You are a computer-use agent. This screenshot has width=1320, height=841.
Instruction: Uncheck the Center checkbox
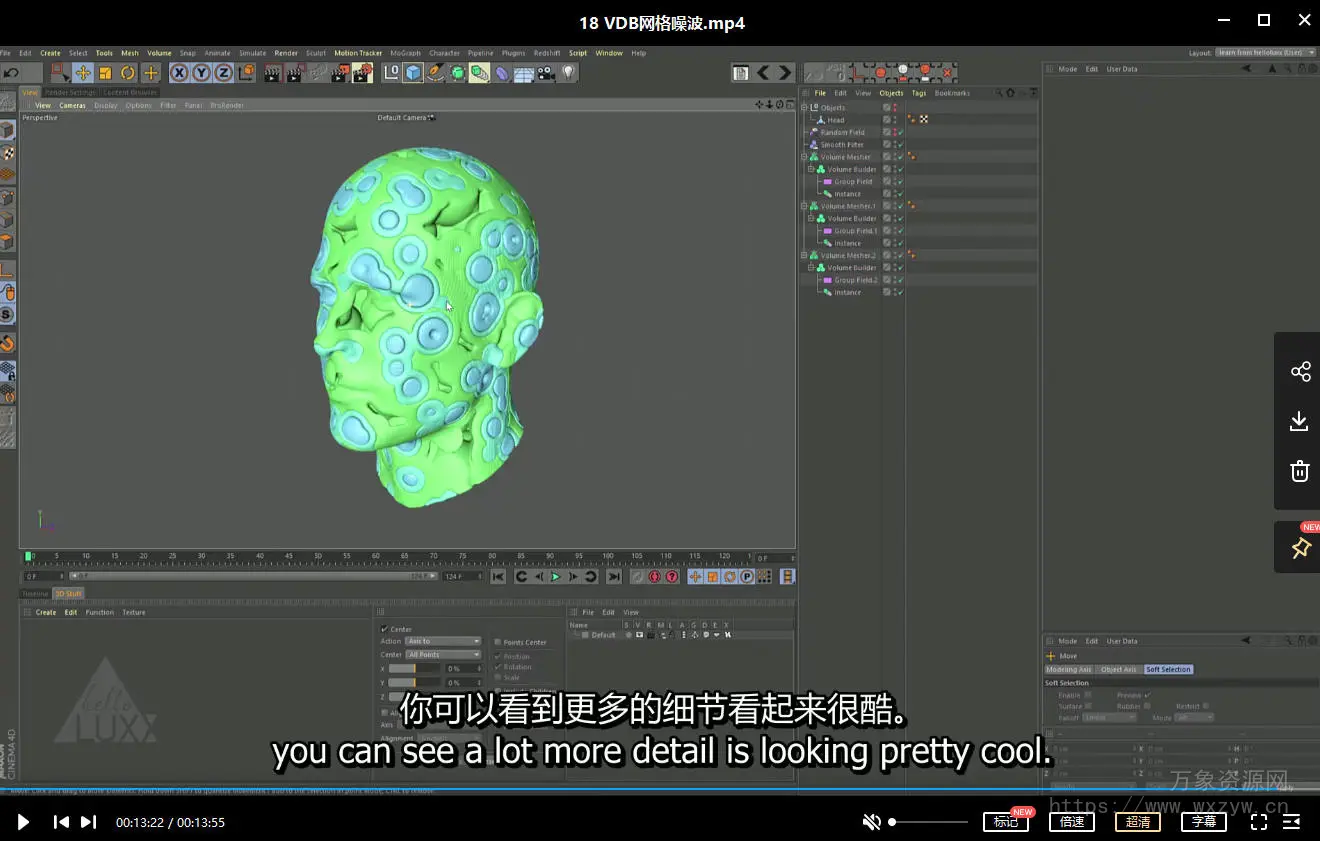384,629
